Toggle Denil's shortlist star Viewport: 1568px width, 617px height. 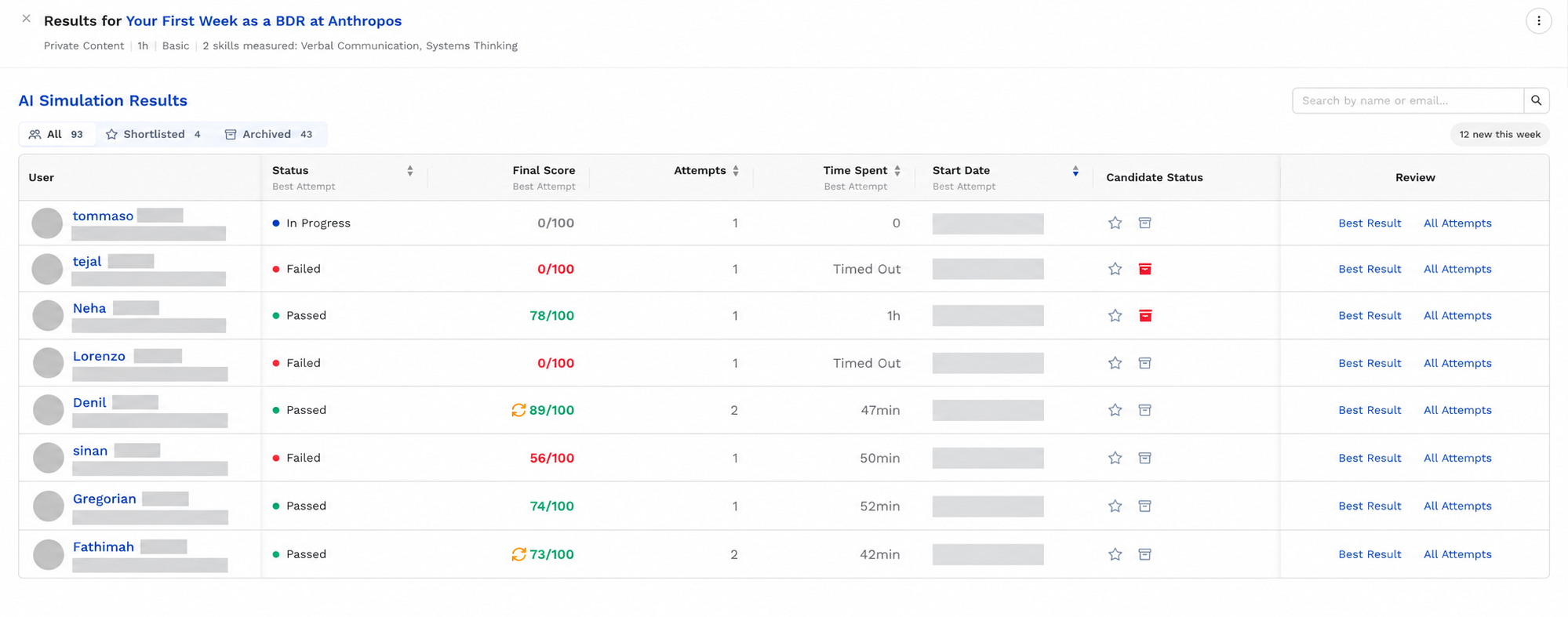coord(1115,410)
